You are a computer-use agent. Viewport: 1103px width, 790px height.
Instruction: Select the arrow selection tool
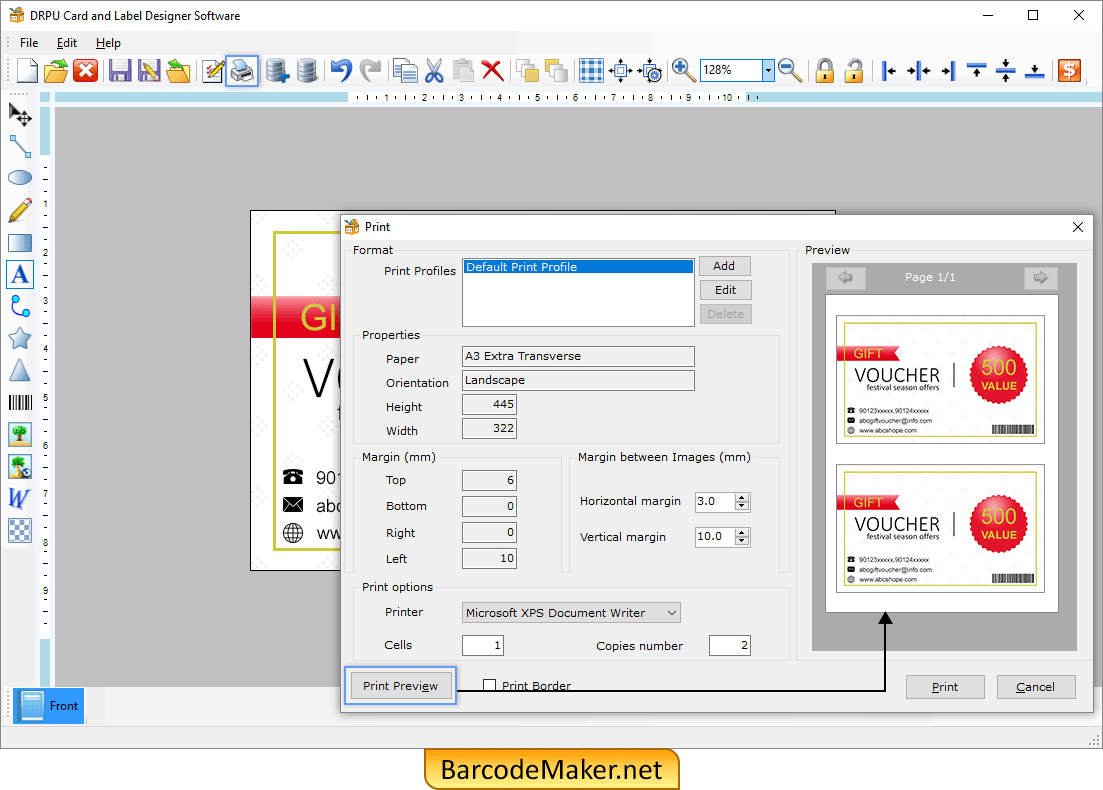click(x=20, y=114)
